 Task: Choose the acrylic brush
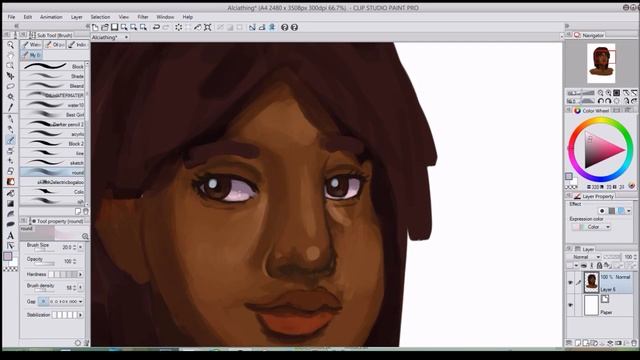53,134
